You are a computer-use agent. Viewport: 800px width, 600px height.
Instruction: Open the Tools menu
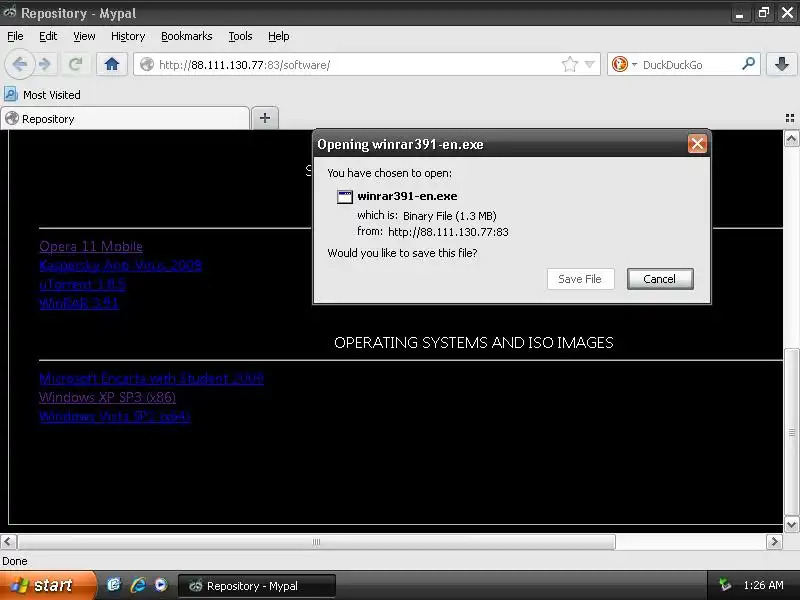tap(240, 36)
